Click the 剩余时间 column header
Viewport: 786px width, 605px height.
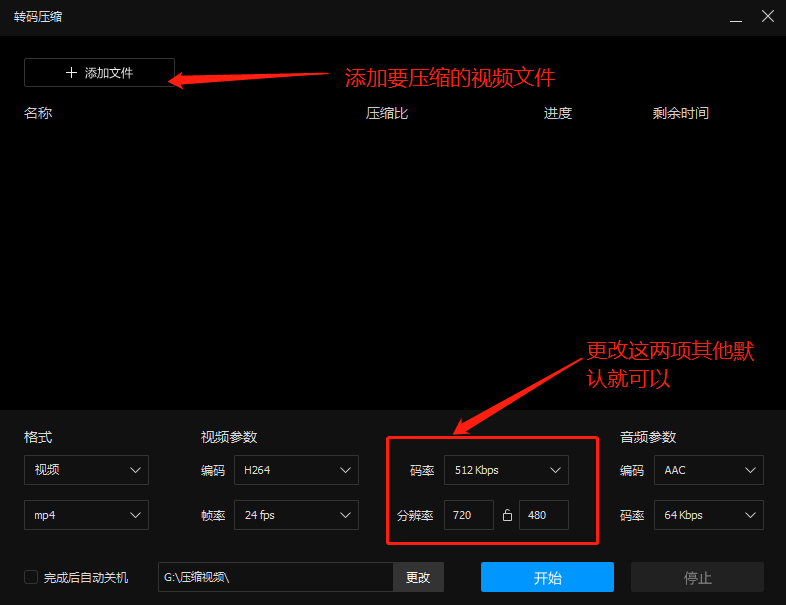pos(681,113)
